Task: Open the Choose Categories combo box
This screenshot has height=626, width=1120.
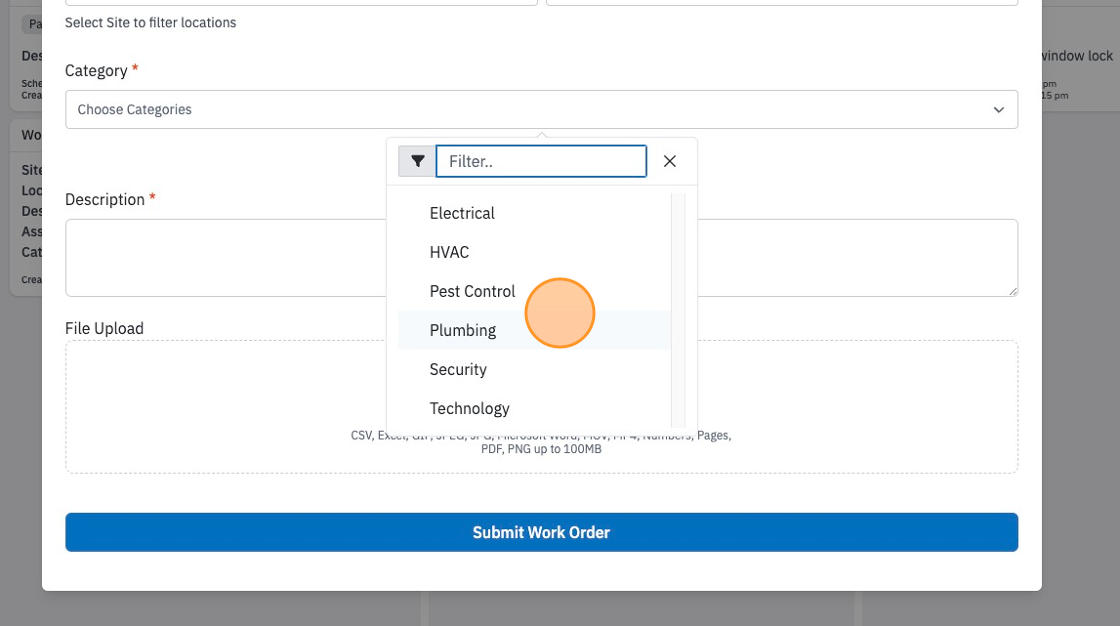Action: point(541,109)
